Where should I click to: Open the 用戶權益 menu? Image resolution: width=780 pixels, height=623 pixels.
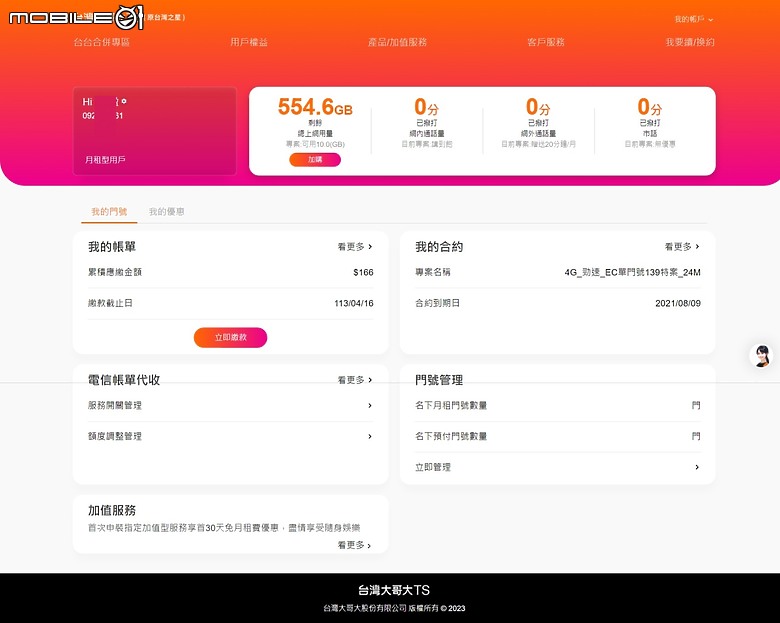[x=249, y=42]
